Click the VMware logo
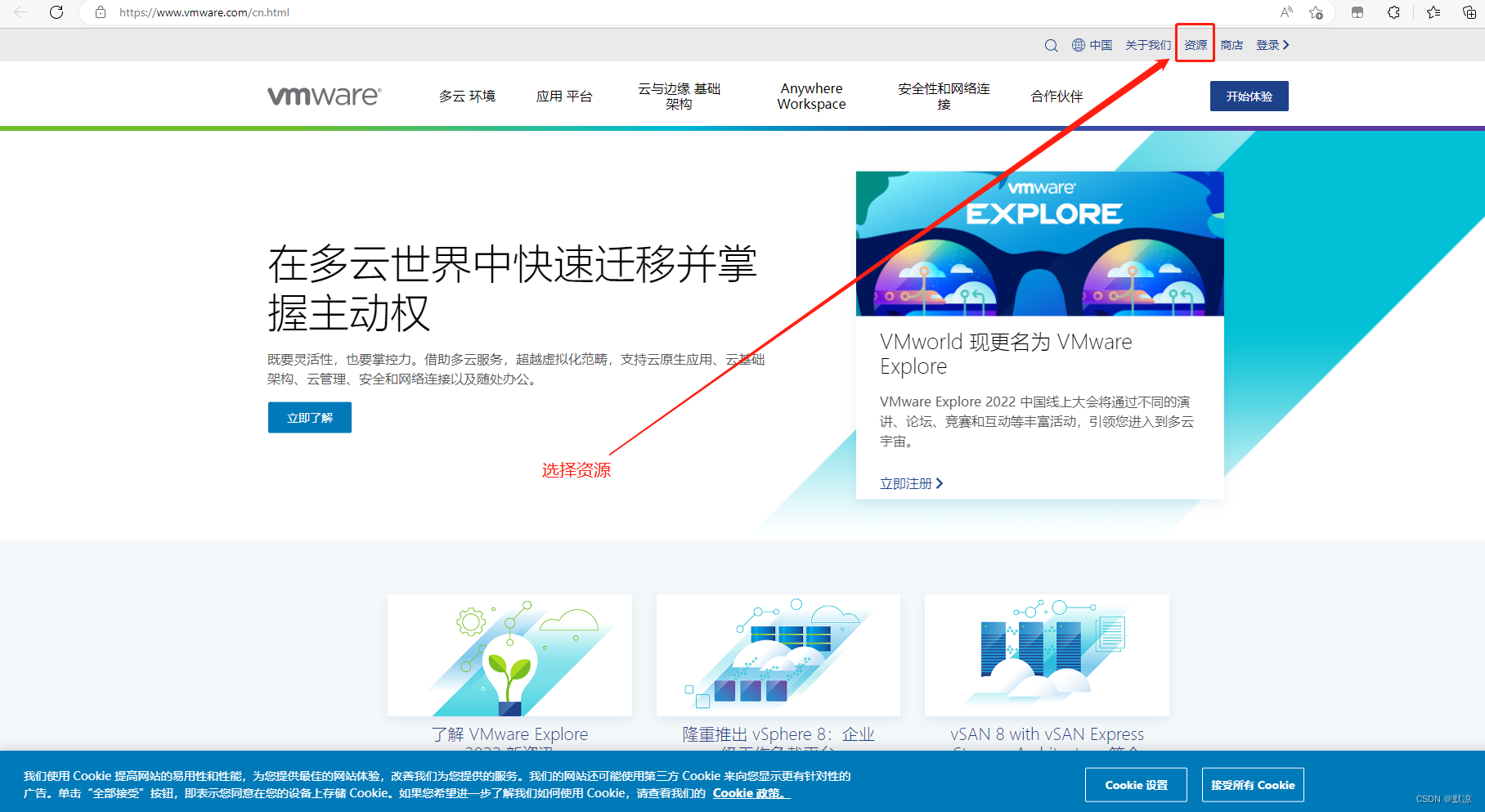Image resolution: width=1485 pixels, height=812 pixels. 324,96
